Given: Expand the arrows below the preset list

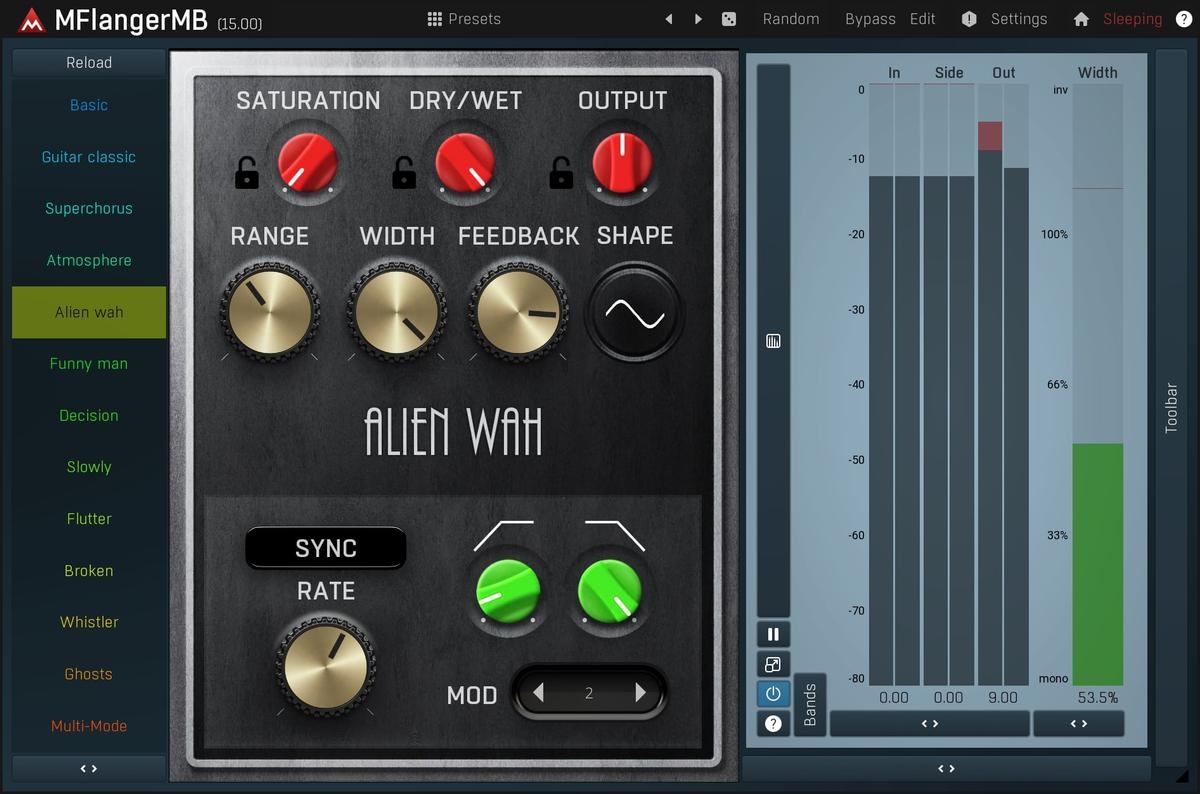Looking at the screenshot, I should tap(89, 769).
